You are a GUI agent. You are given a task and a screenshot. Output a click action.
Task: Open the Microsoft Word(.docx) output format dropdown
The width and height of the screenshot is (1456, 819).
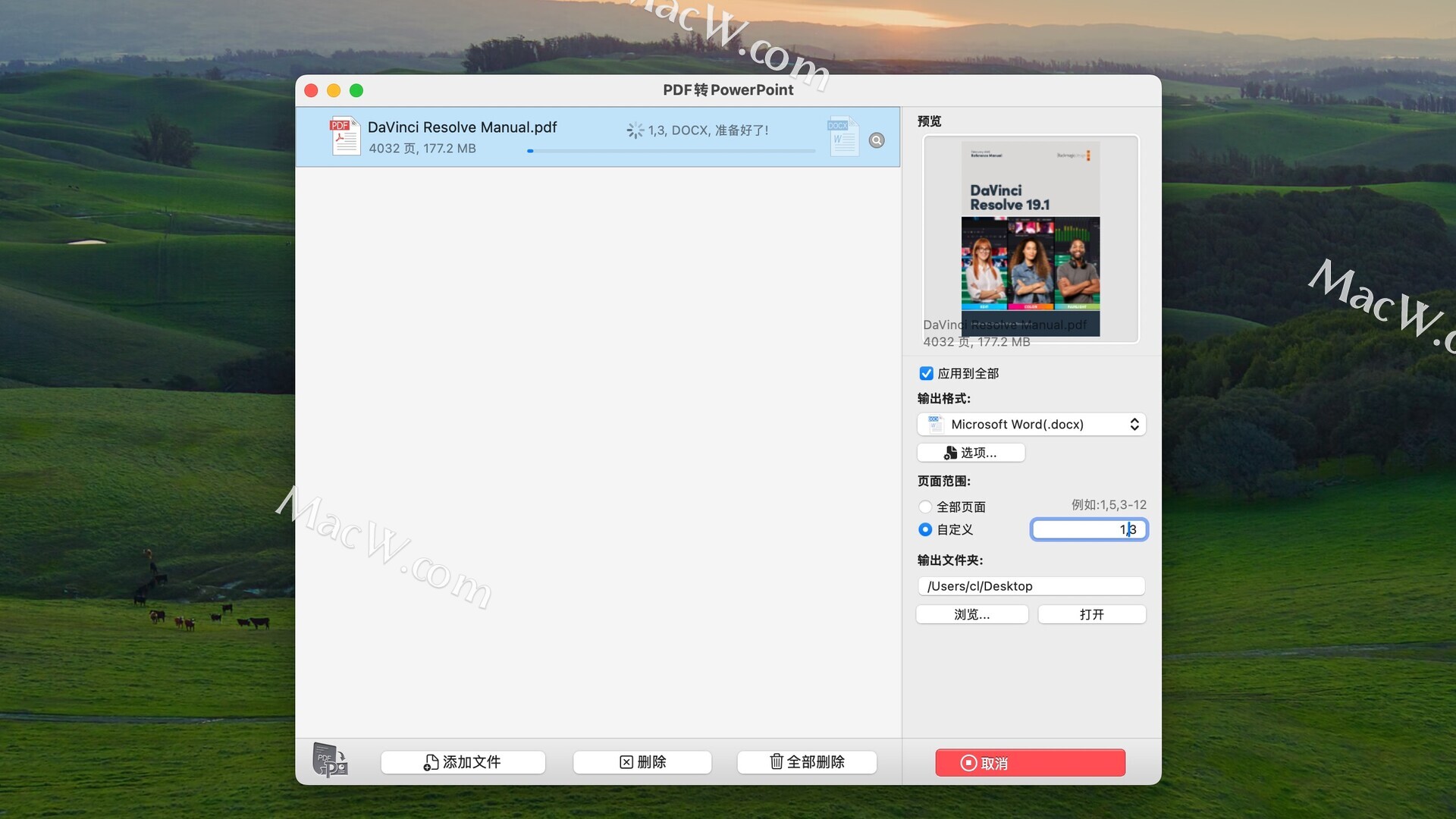click(x=1031, y=425)
